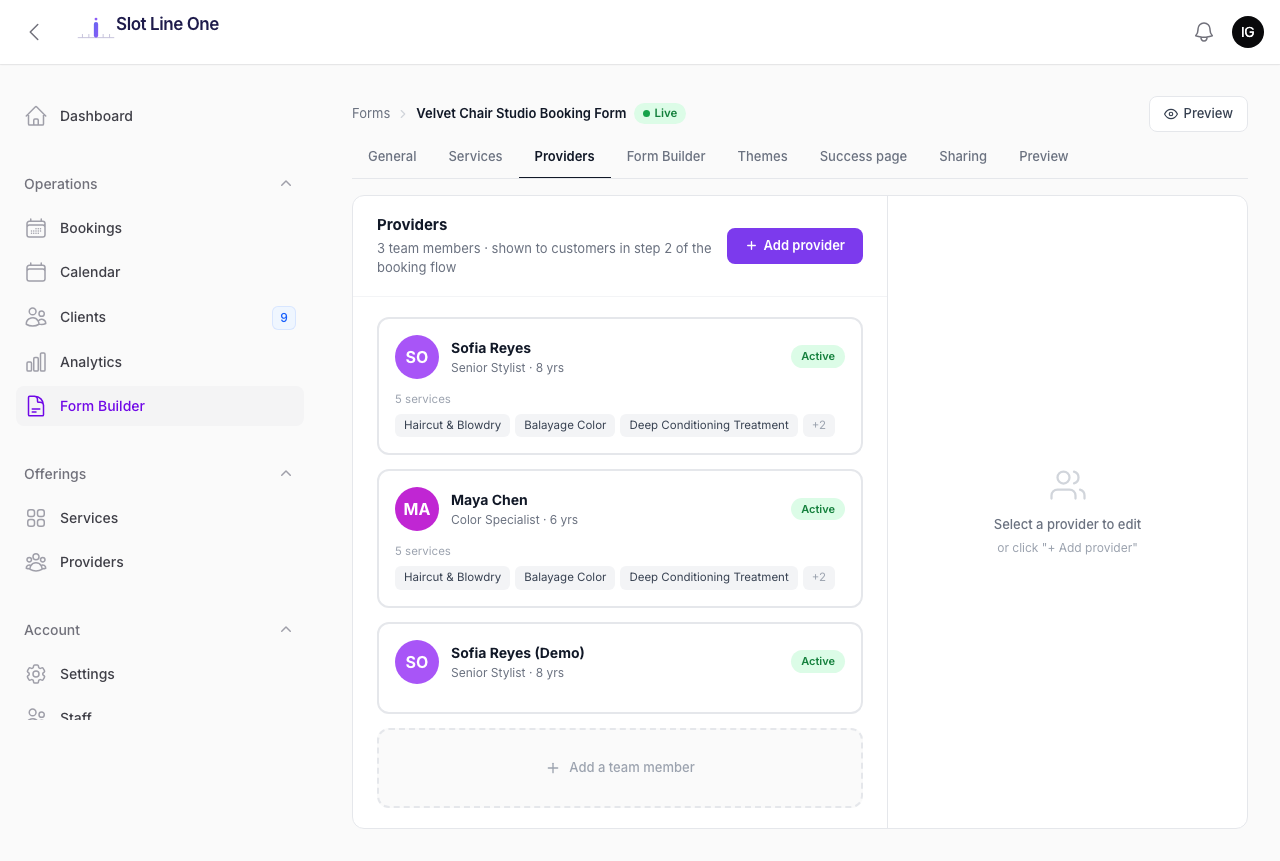
Task: Click Active badge on Maya Chen card
Action: point(818,509)
